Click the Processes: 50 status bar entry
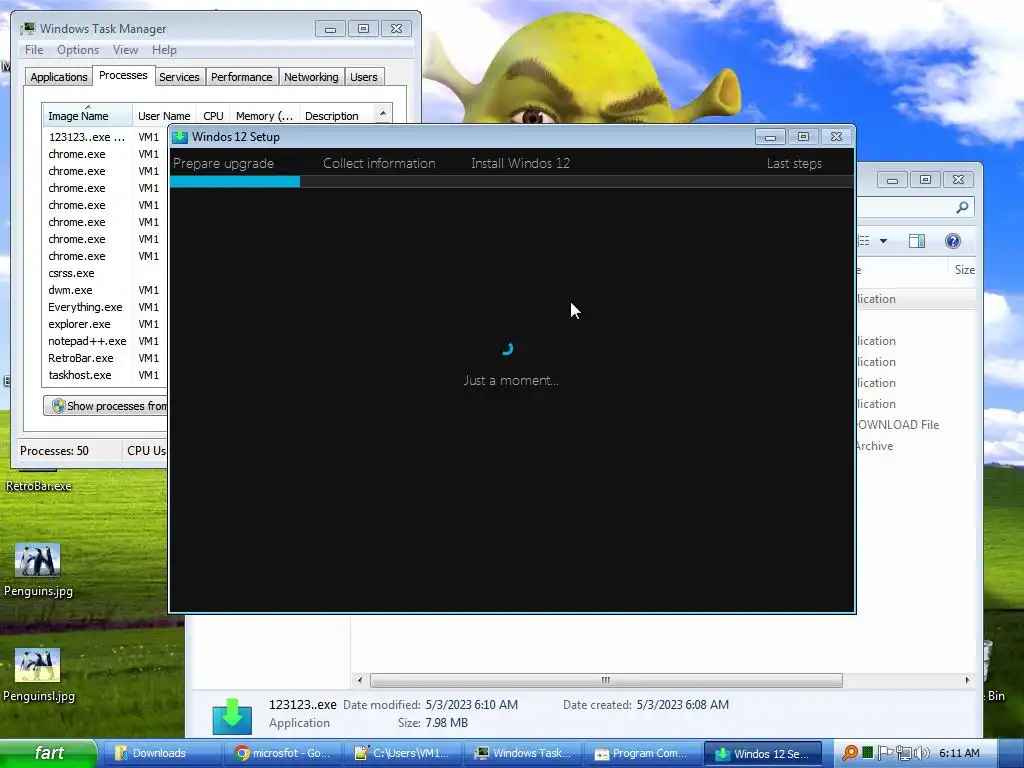This screenshot has height=768, width=1024. pos(55,451)
